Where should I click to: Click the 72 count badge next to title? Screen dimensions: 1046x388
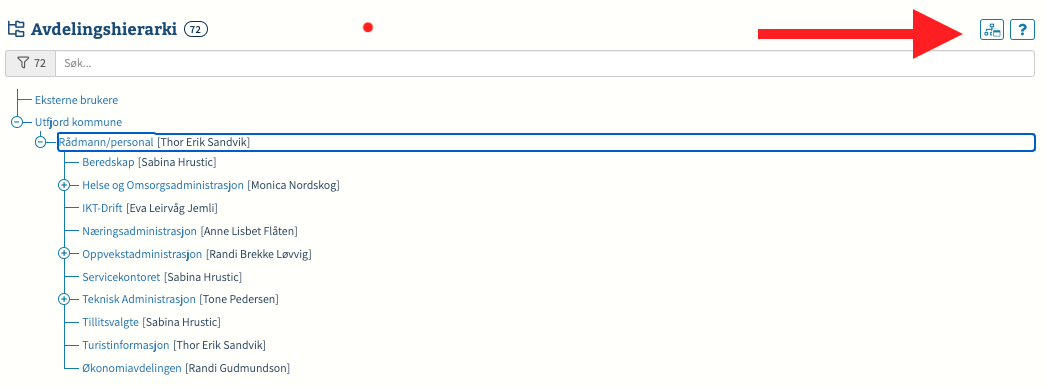point(196,29)
